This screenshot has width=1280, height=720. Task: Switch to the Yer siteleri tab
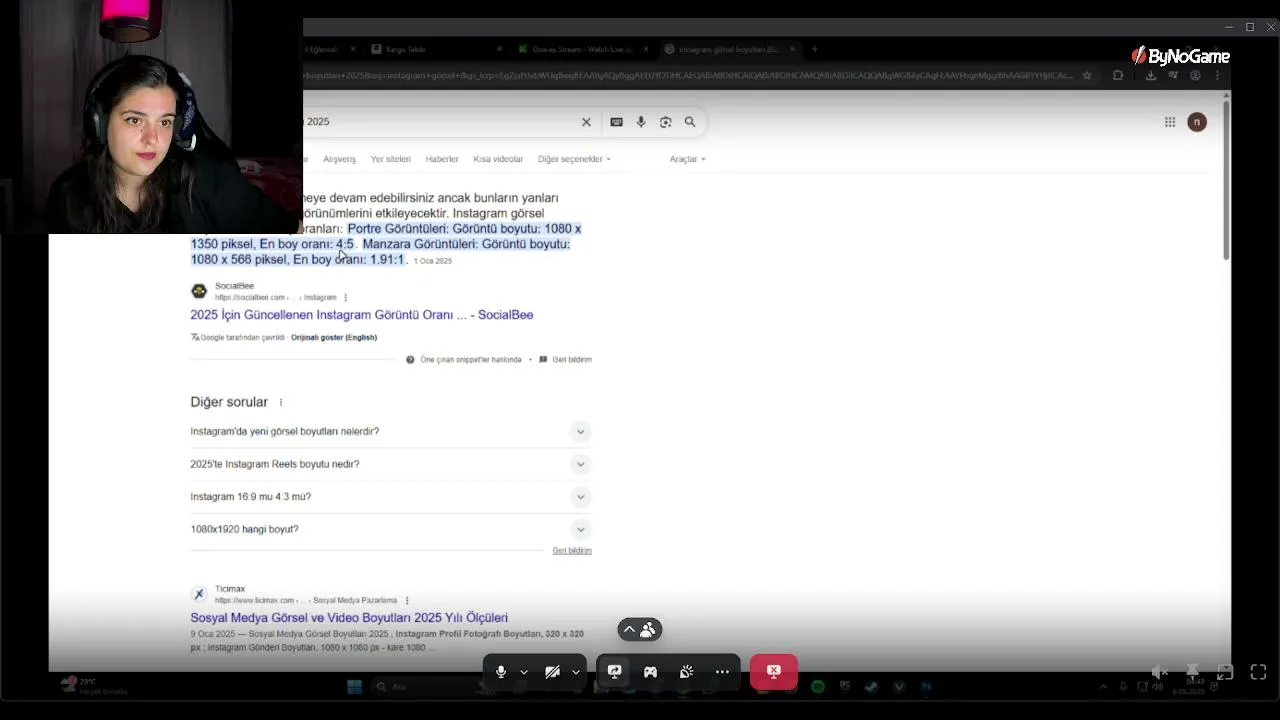(390, 159)
